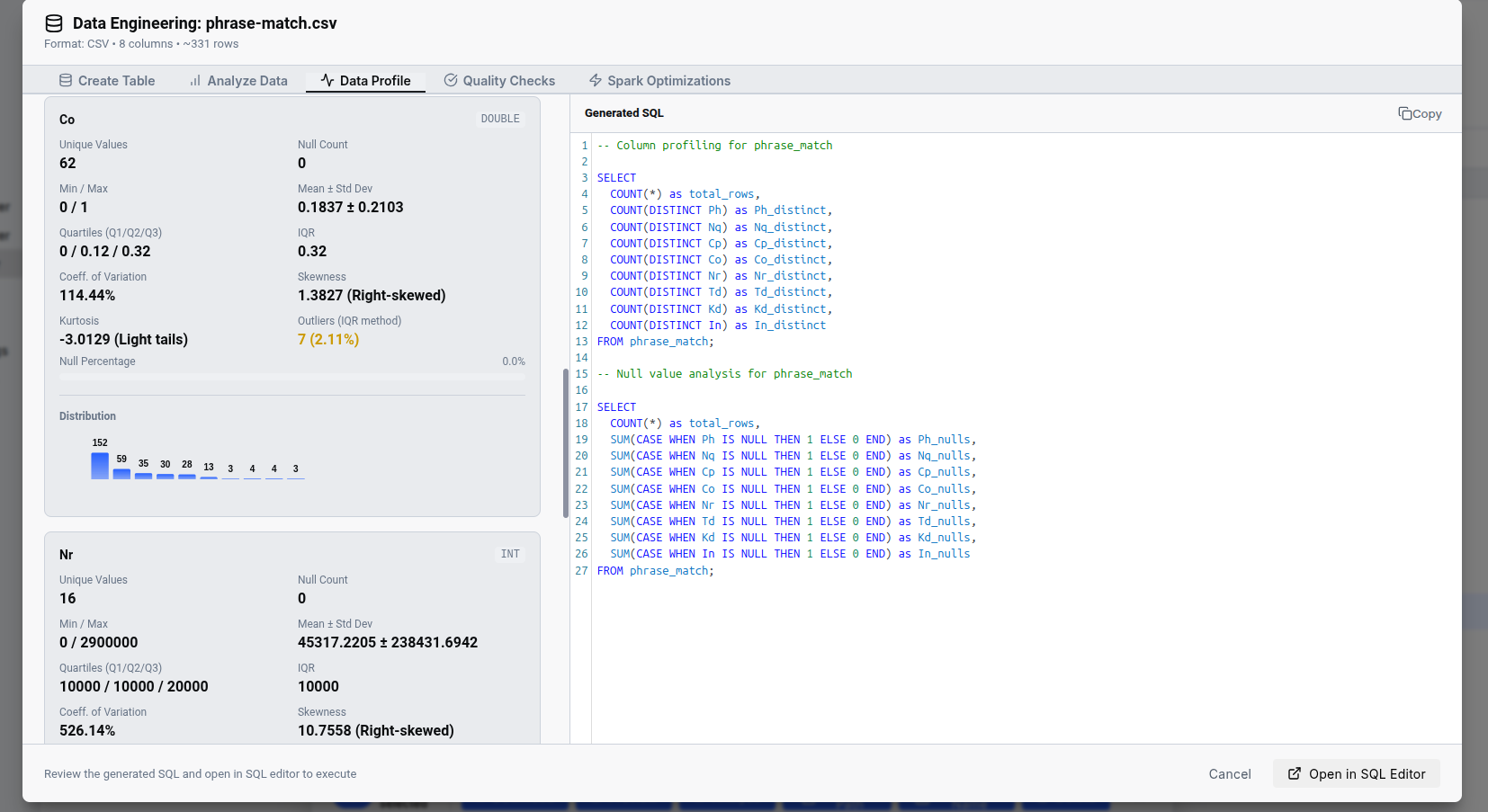Viewport: 1488px width, 812px height.
Task: Click the Analyze Data bar chart icon
Action: 195,81
